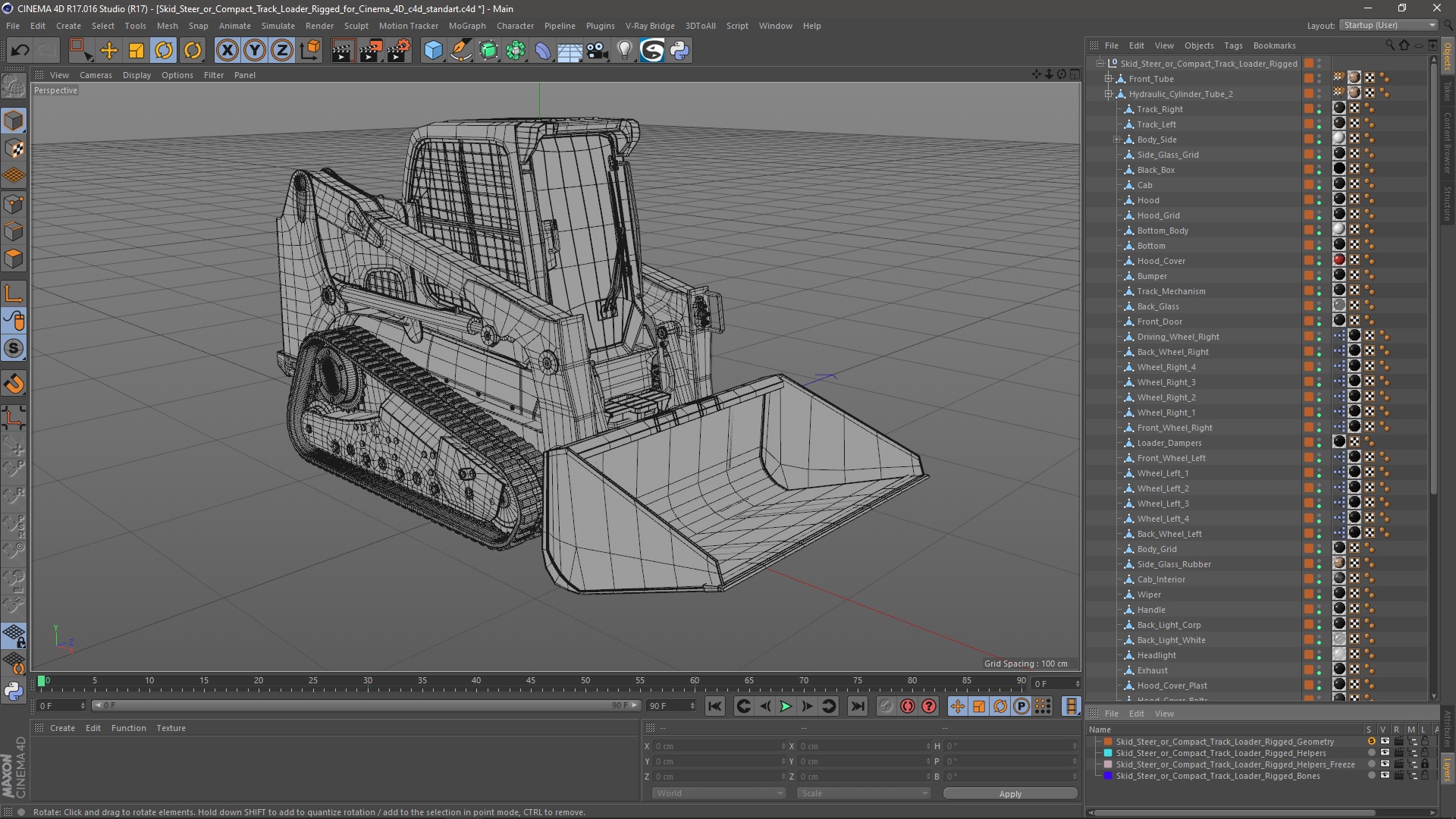Open the Structure side tab
1456x819 pixels.
[x=1448, y=203]
